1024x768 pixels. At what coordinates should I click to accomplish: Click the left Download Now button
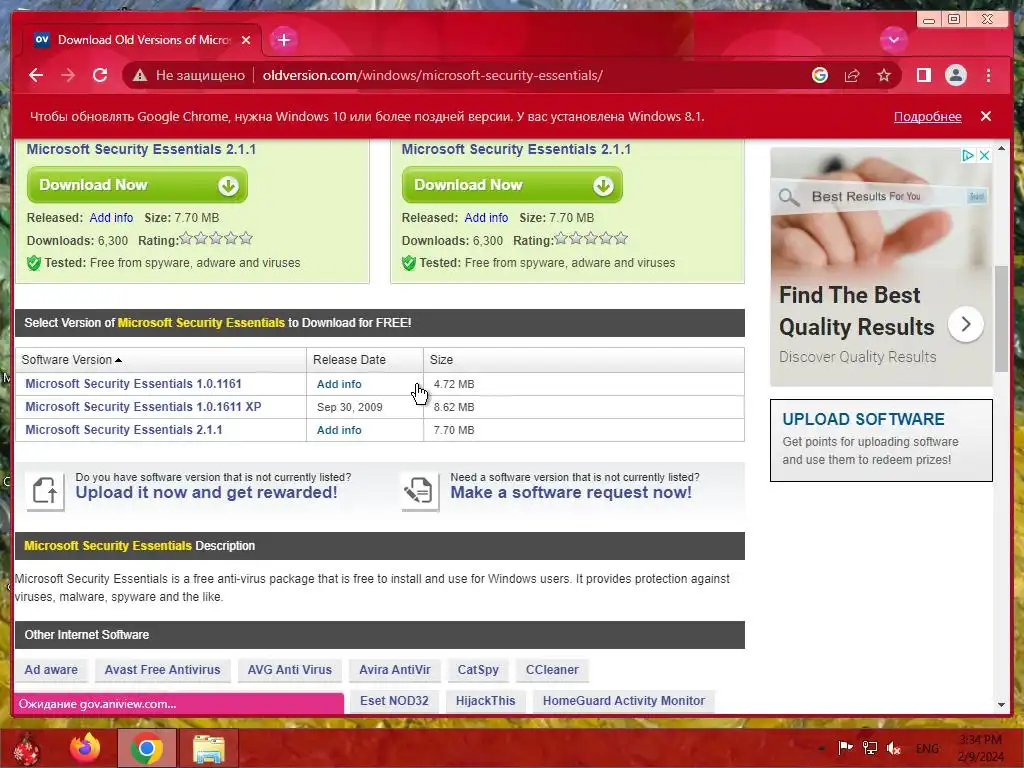pyautogui.click(x=137, y=185)
